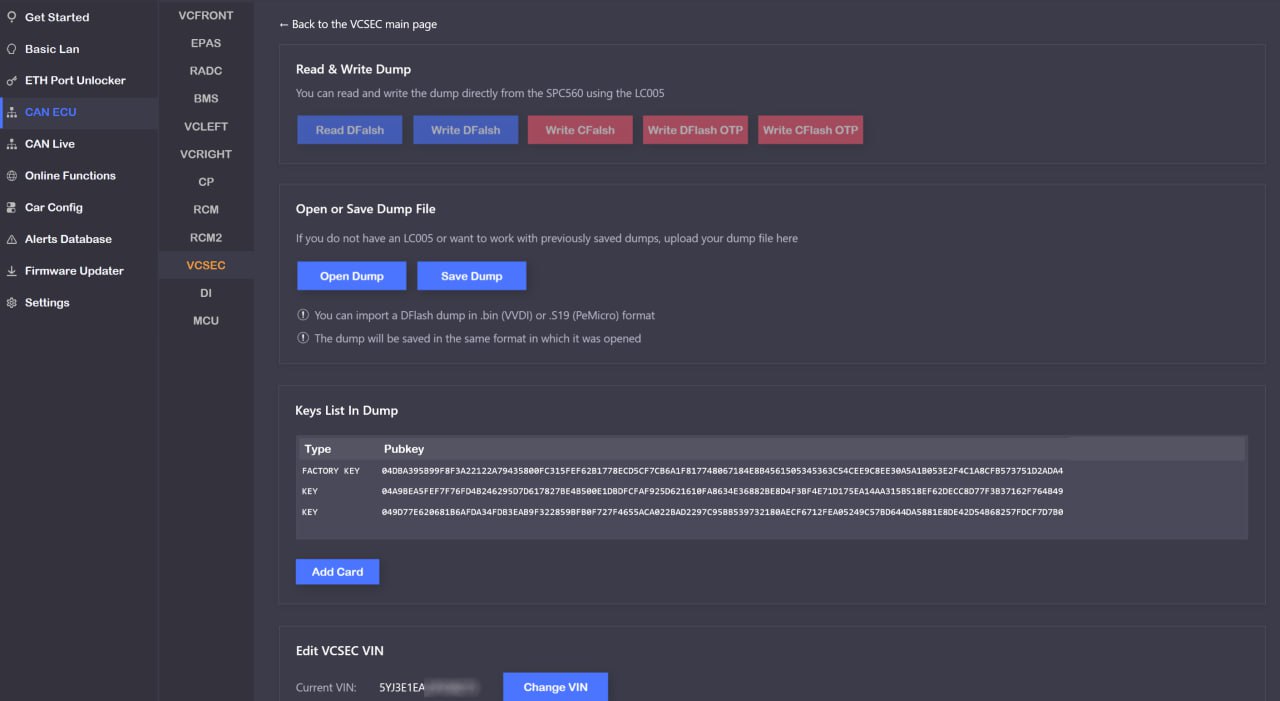Click the Change VIN button
Image resolution: width=1280 pixels, height=701 pixels.
(x=555, y=687)
